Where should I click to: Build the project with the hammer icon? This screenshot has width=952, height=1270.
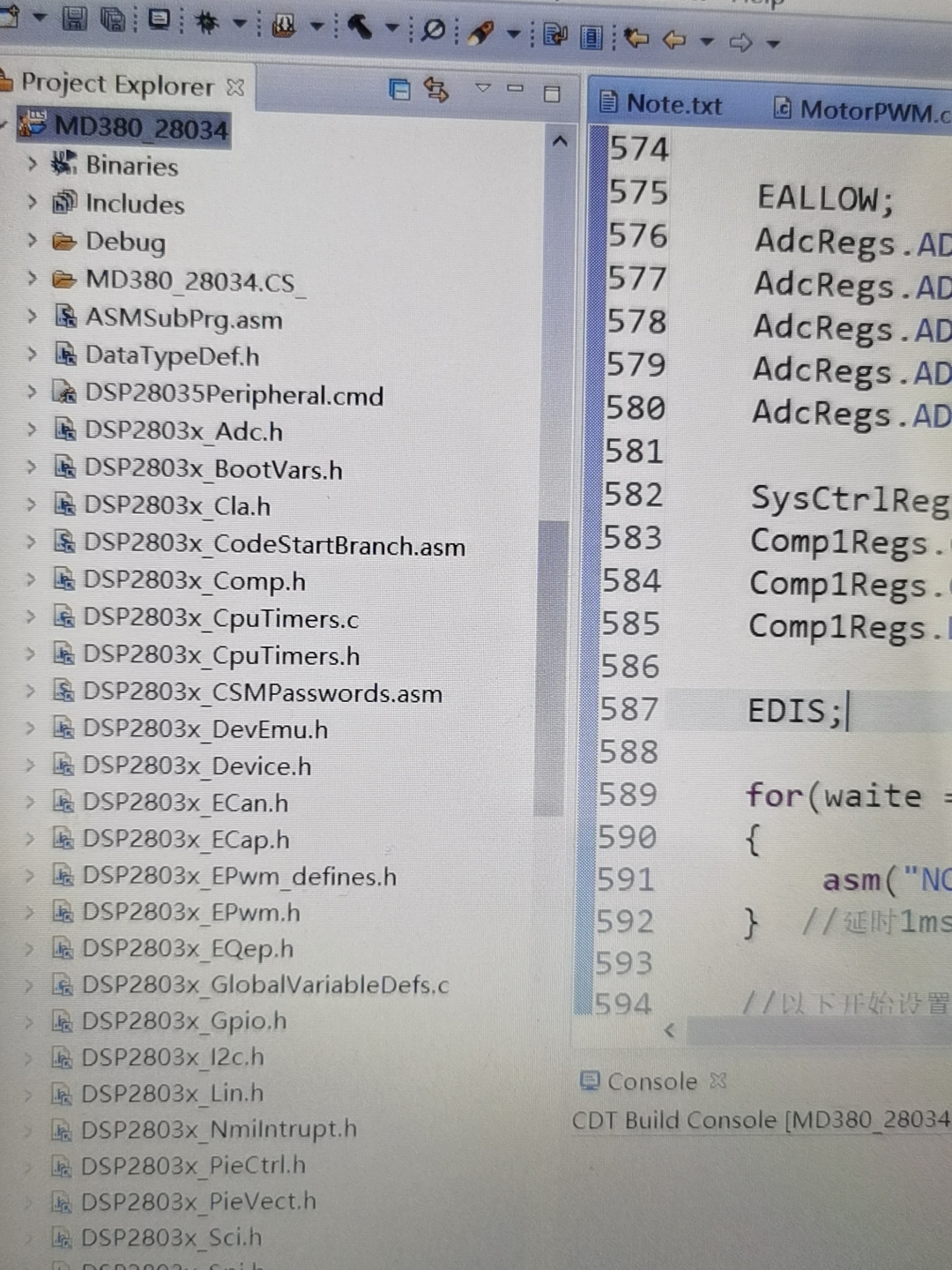click(x=358, y=27)
